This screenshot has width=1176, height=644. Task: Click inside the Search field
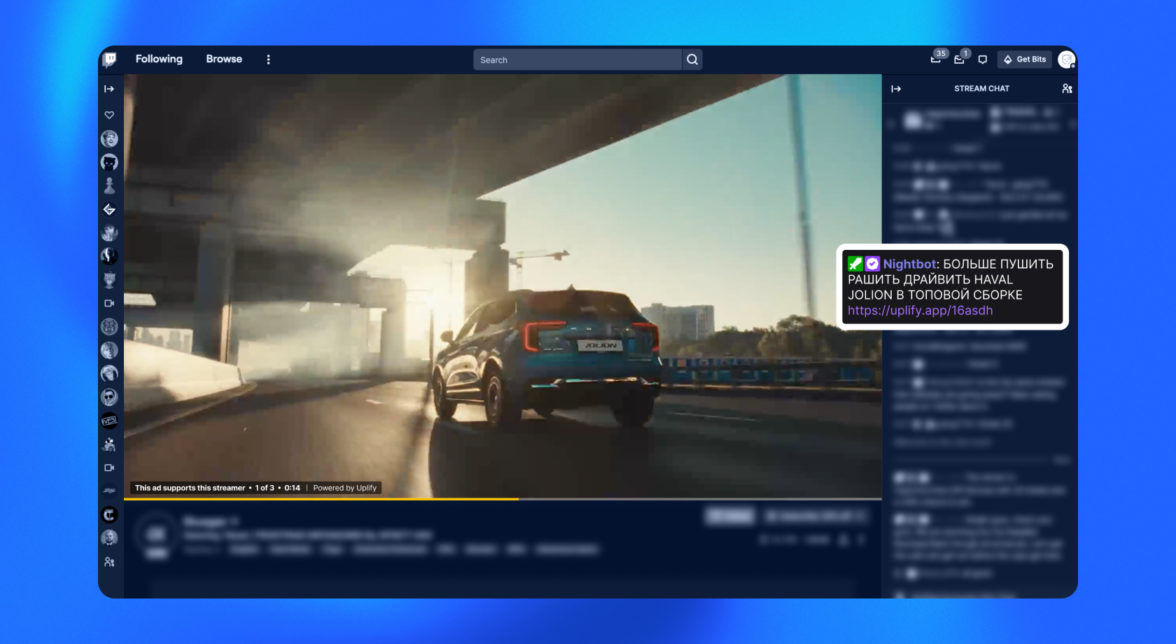point(577,60)
